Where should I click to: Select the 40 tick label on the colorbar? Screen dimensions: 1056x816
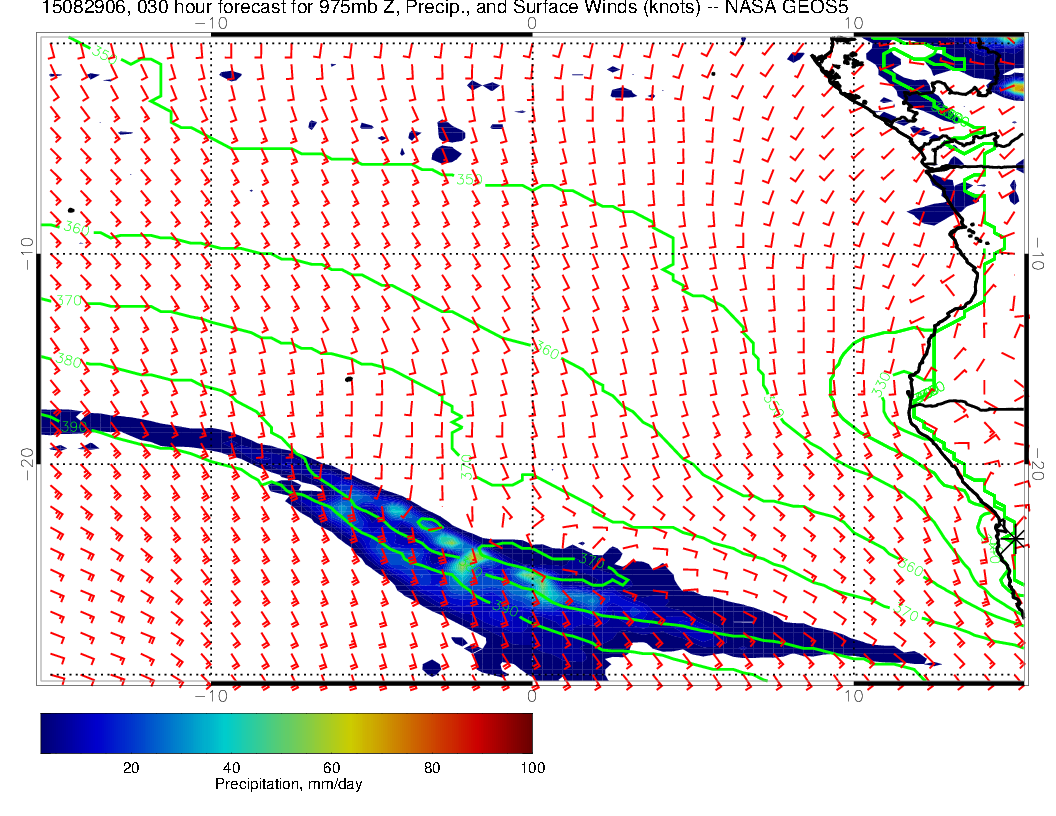click(x=231, y=767)
